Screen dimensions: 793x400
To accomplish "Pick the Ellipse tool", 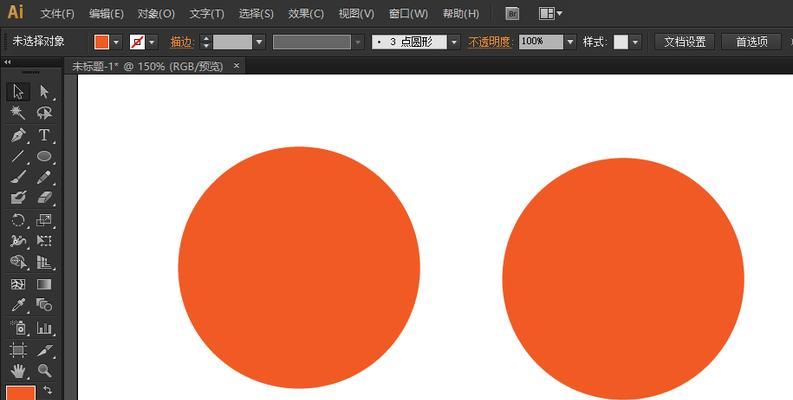I will [45, 156].
